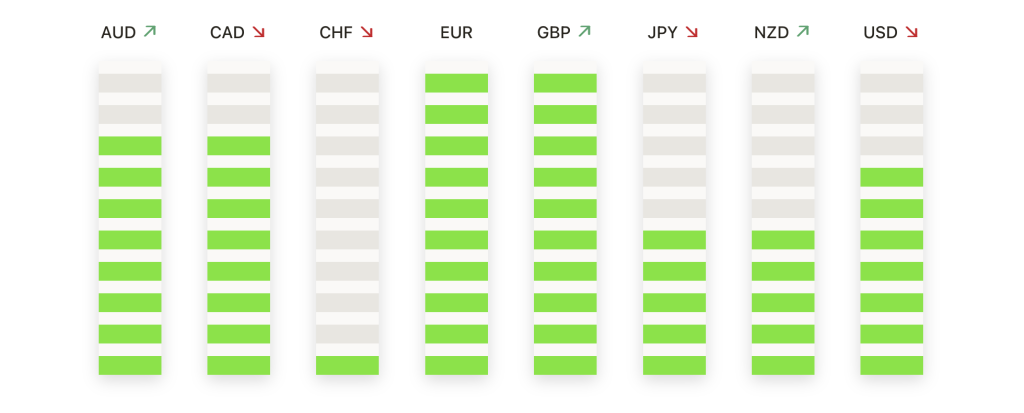Click the bottom green bar in CAD column
This screenshot has width=1024, height=413.
click(238, 365)
